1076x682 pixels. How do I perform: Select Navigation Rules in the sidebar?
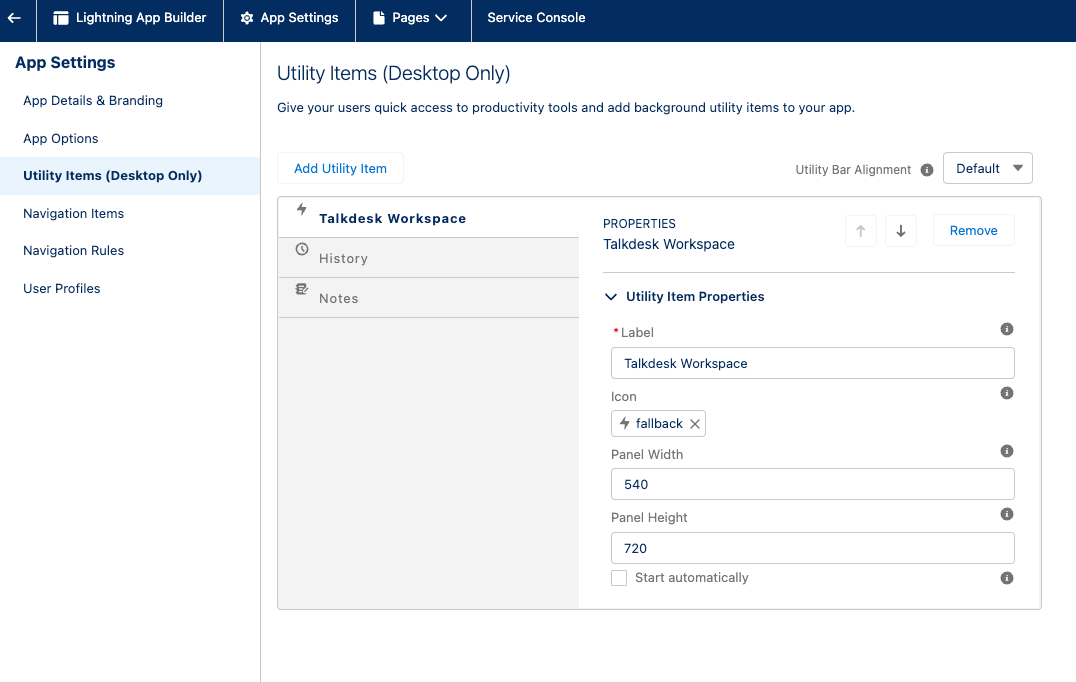tap(73, 250)
